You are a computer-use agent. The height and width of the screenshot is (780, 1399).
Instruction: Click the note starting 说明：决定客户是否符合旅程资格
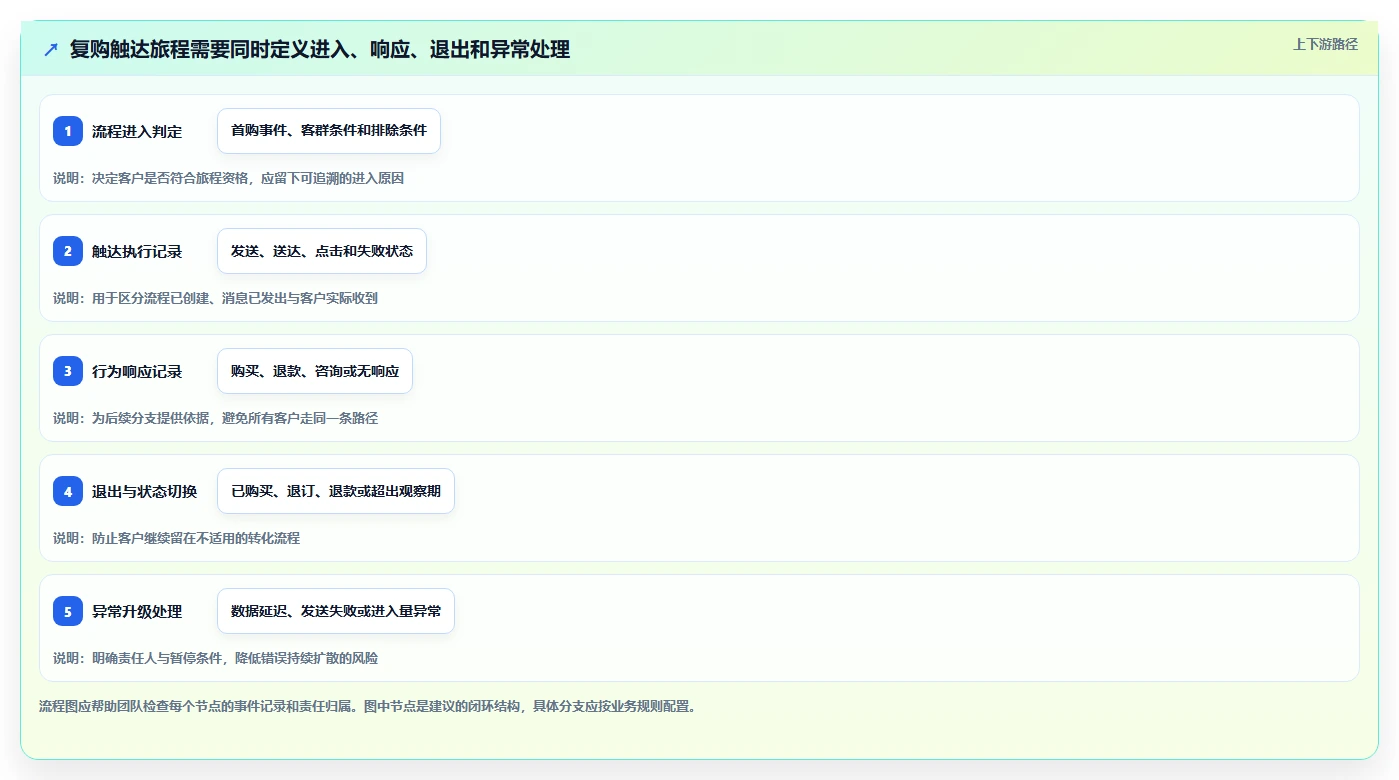[x=228, y=178]
